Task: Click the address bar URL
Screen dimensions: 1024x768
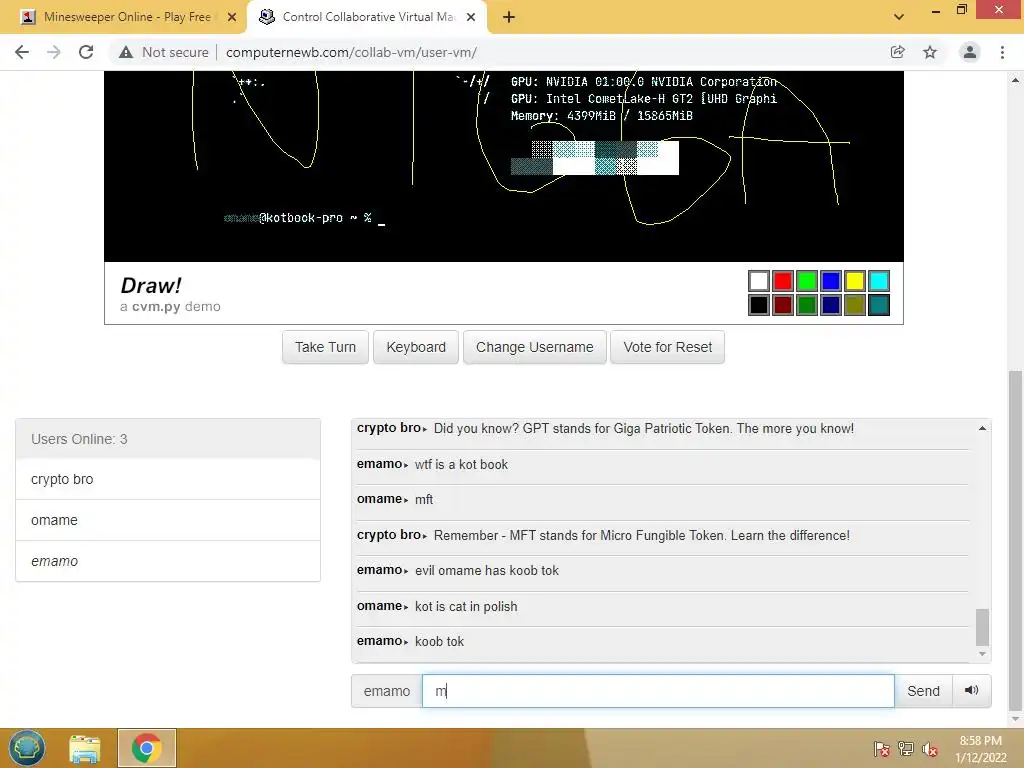Action: coord(351,52)
